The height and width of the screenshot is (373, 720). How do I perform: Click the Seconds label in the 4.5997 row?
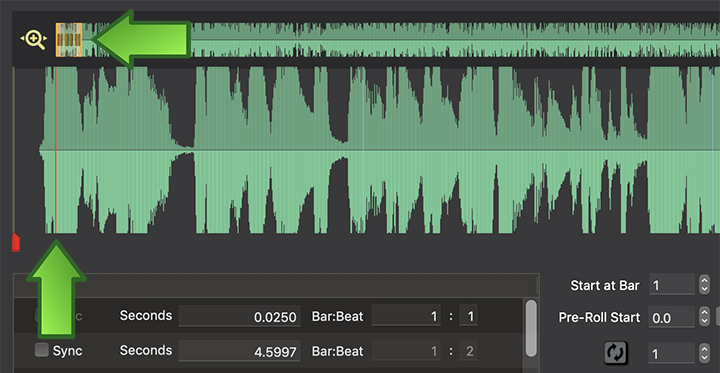pos(146,350)
